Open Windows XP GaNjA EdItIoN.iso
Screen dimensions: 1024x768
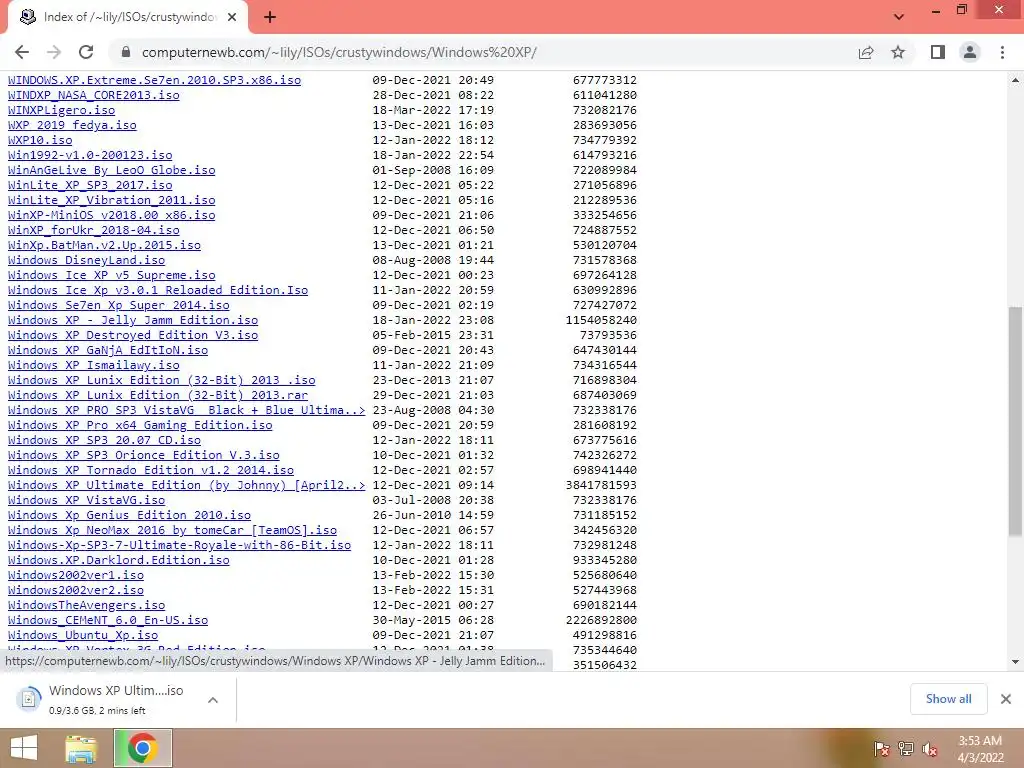tap(108, 350)
